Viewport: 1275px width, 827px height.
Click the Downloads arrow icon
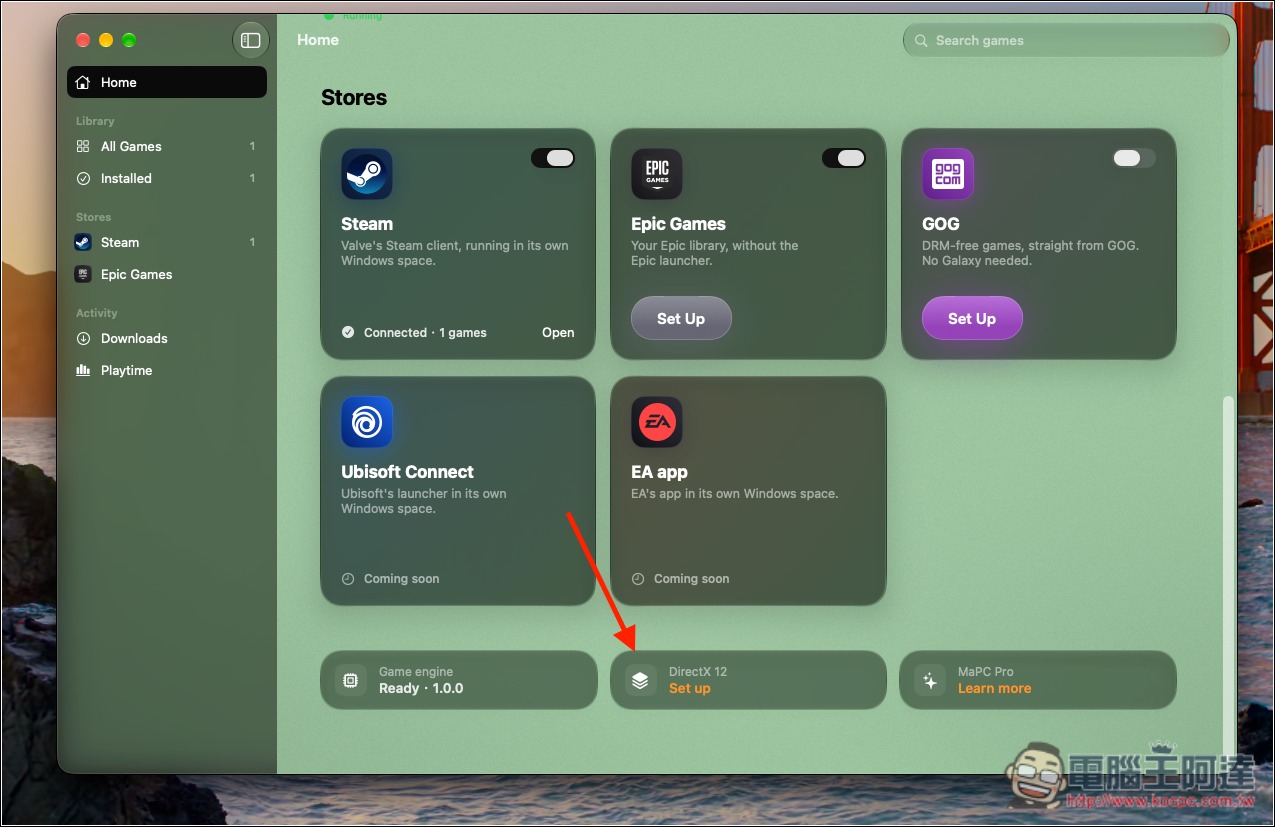click(x=83, y=338)
